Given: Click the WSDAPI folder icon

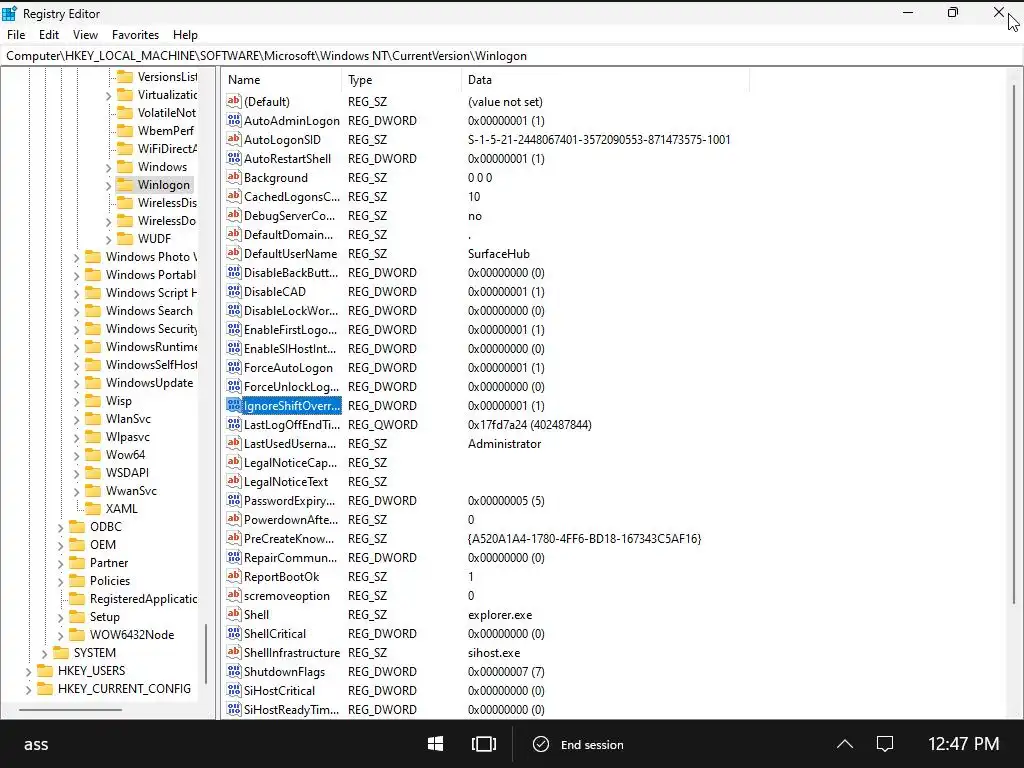Looking at the screenshot, I should pyautogui.click(x=93, y=473).
